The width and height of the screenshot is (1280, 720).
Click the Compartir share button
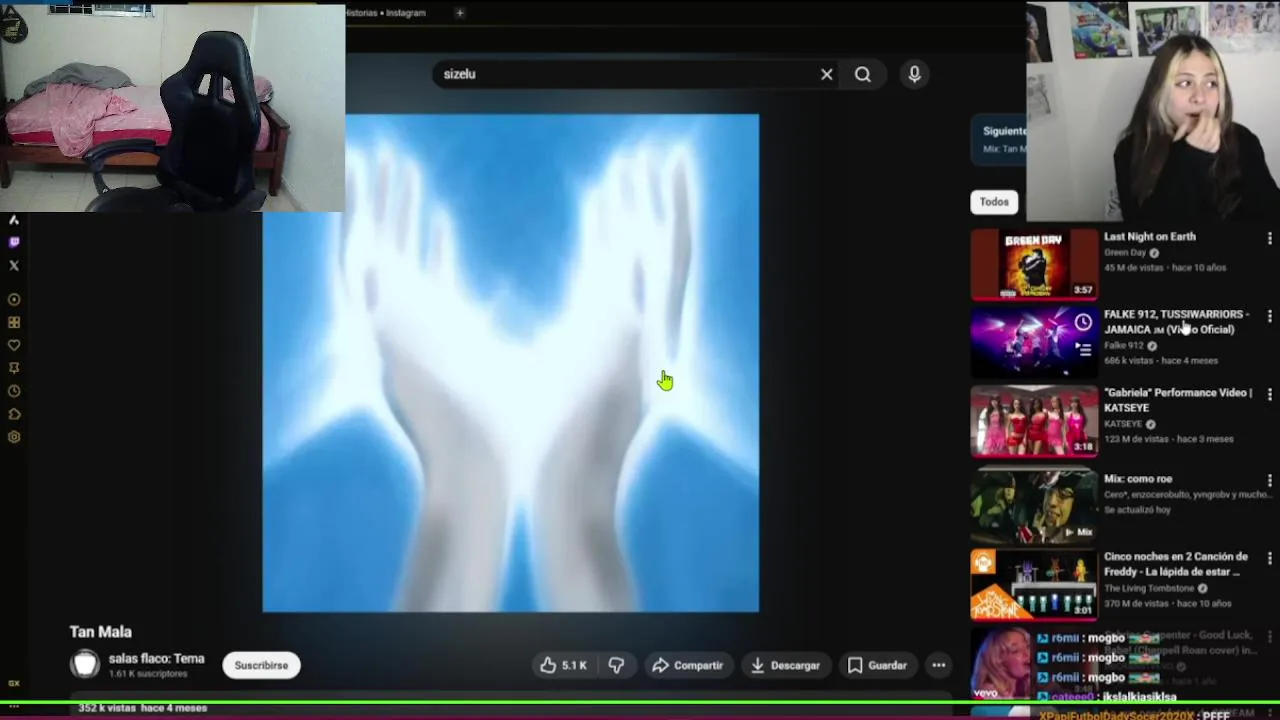coord(687,665)
